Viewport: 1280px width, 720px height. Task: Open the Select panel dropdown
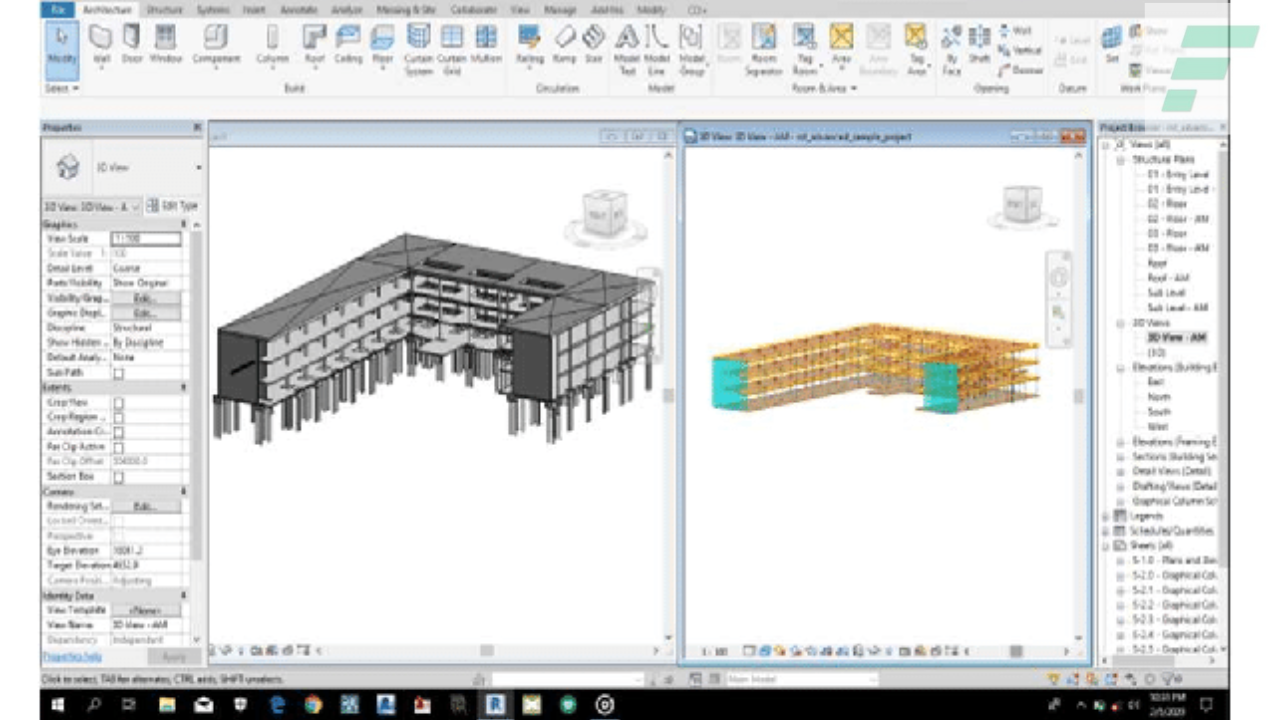[x=61, y=88]
